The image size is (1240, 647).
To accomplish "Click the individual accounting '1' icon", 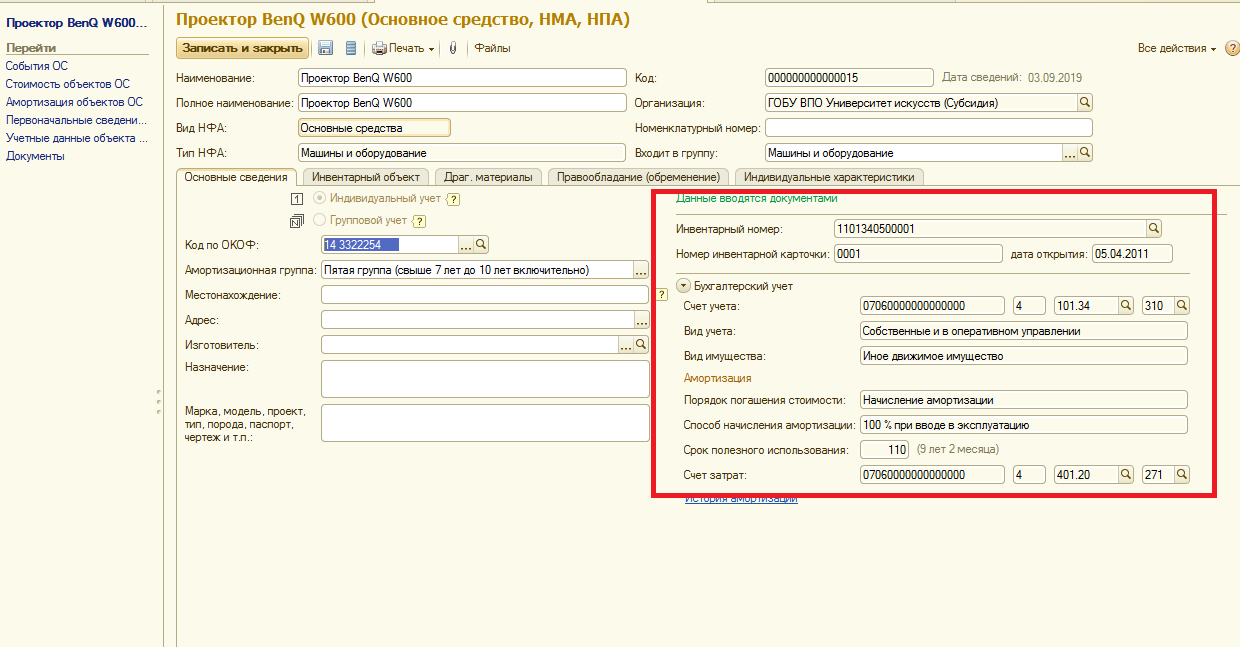I will coord(296,199).
